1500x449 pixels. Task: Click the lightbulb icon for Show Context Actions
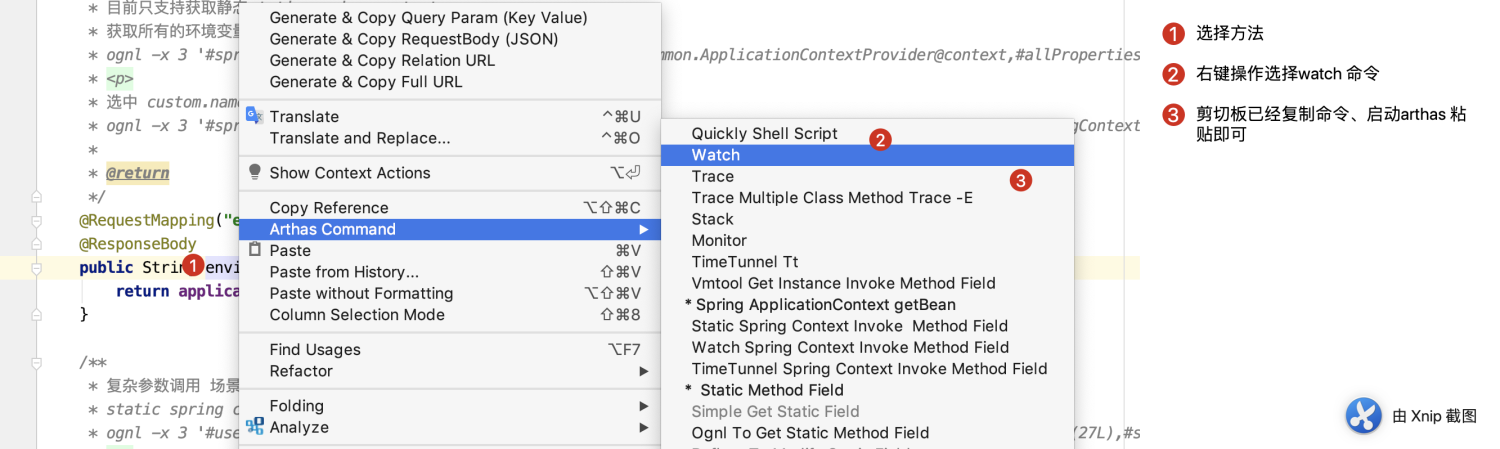254,172
